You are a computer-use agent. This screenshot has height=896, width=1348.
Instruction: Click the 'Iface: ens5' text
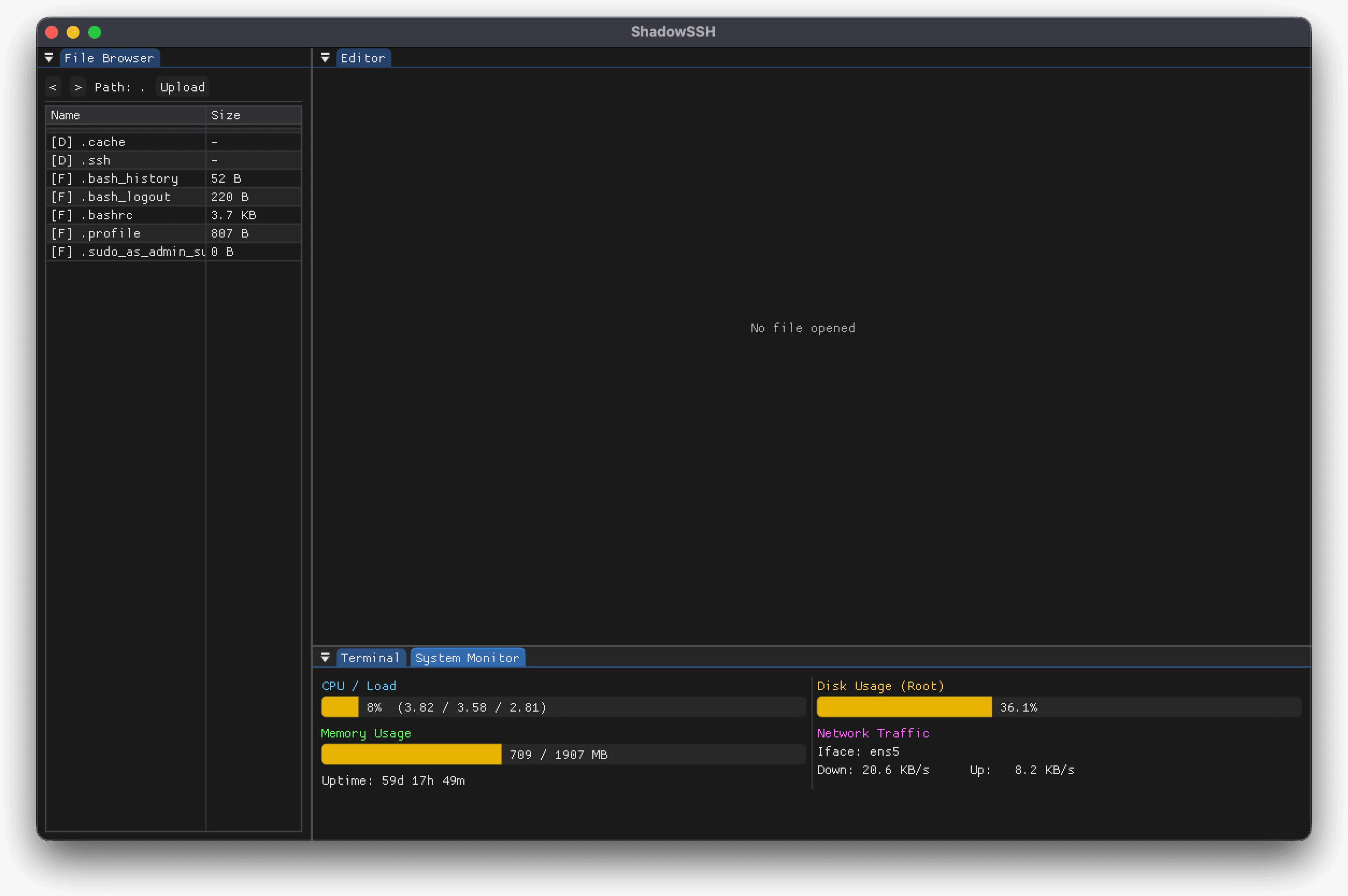[858, 751]
